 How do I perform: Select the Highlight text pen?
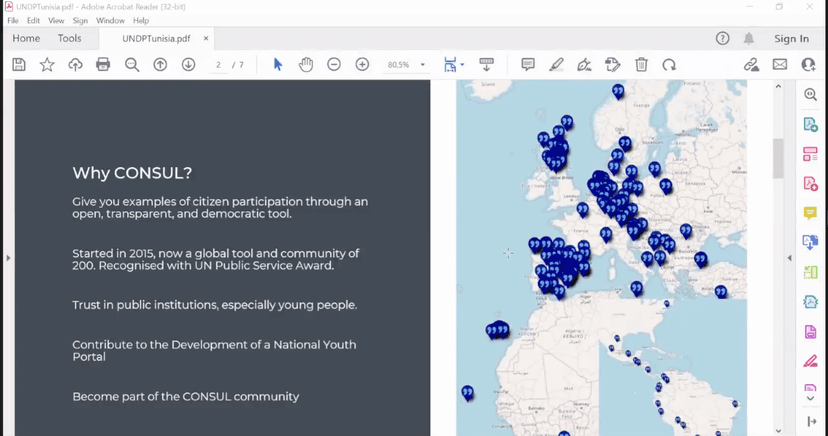pos(556,65)
